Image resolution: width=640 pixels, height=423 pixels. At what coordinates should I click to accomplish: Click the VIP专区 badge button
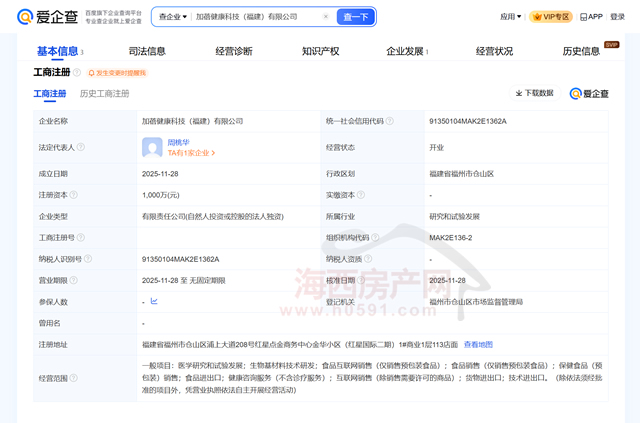551,17
